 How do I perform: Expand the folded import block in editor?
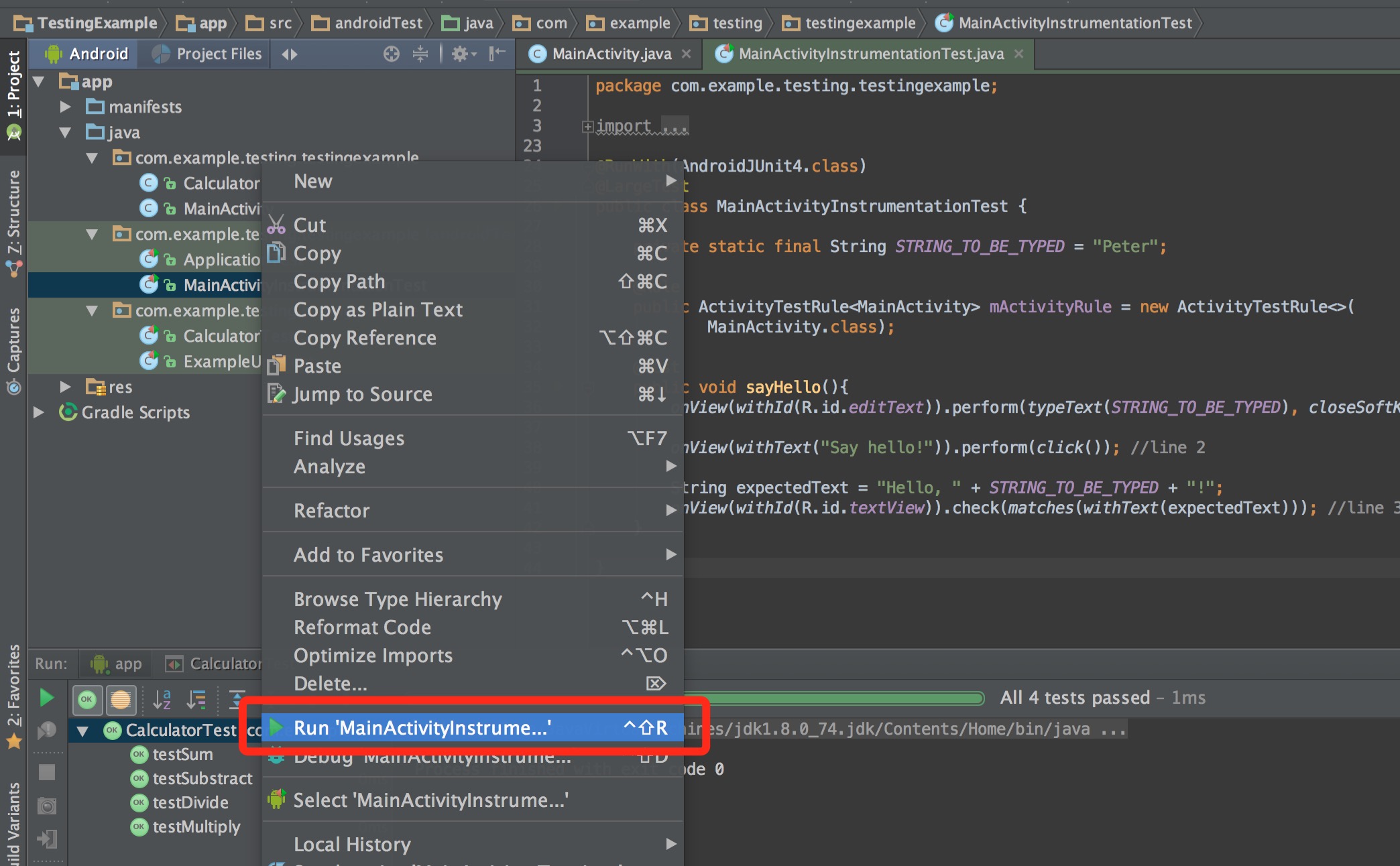pos(587,126)
